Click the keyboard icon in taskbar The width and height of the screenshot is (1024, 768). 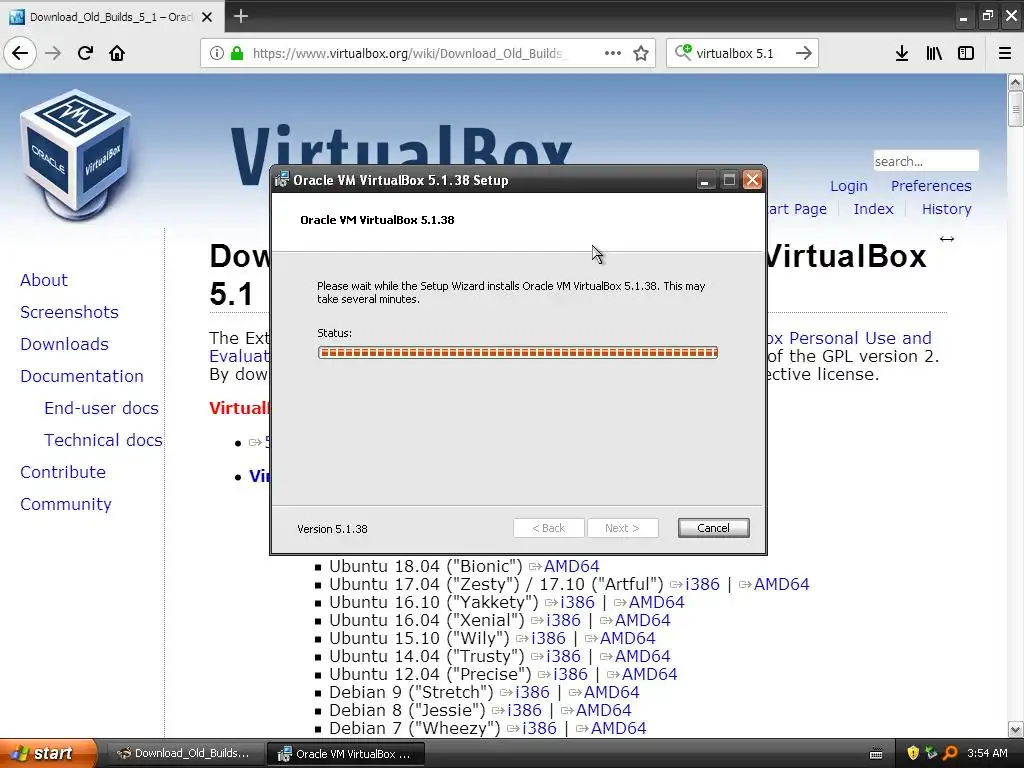876,754
